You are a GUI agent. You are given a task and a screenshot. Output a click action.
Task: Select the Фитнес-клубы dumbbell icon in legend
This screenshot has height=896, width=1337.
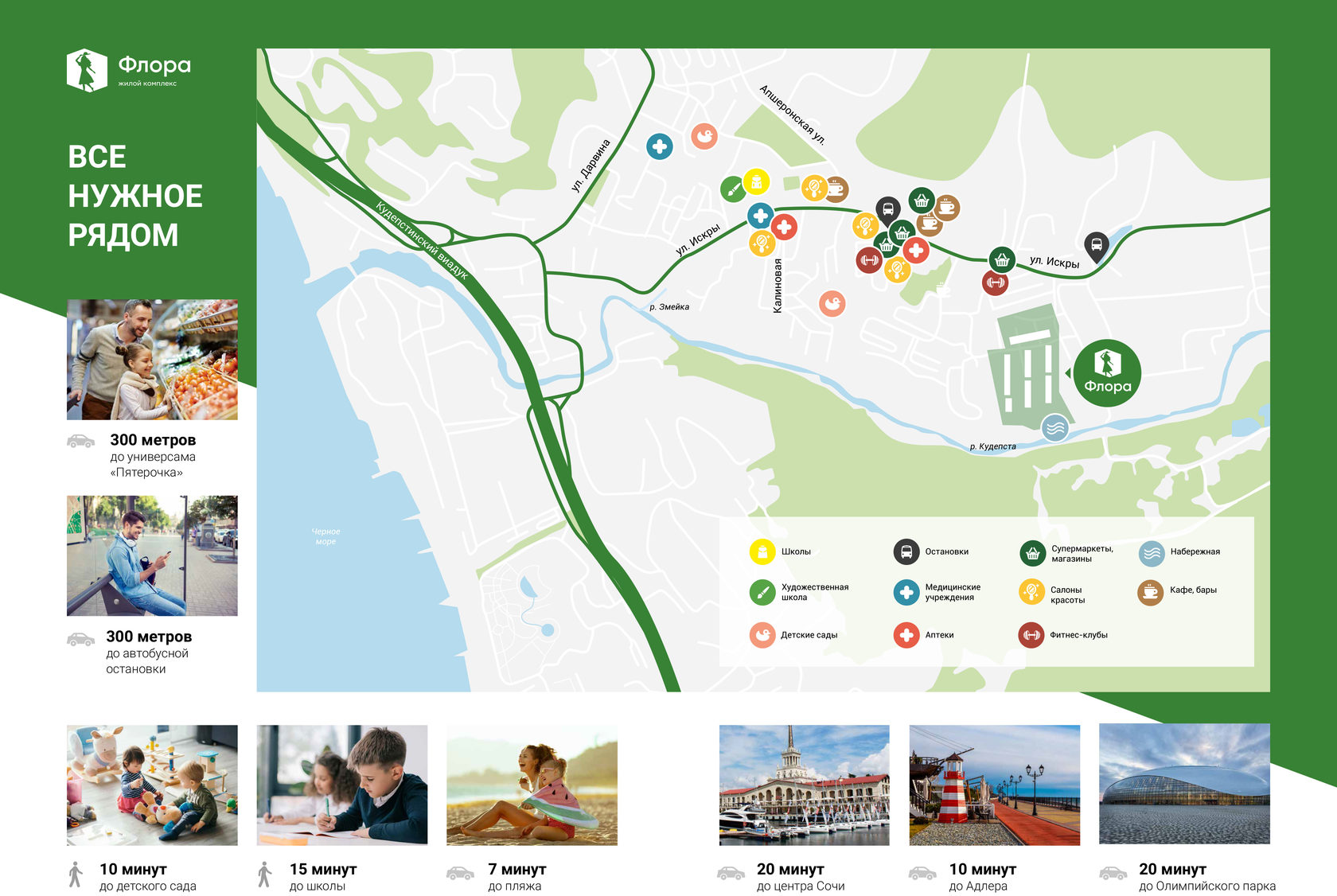click(1031, 635)
